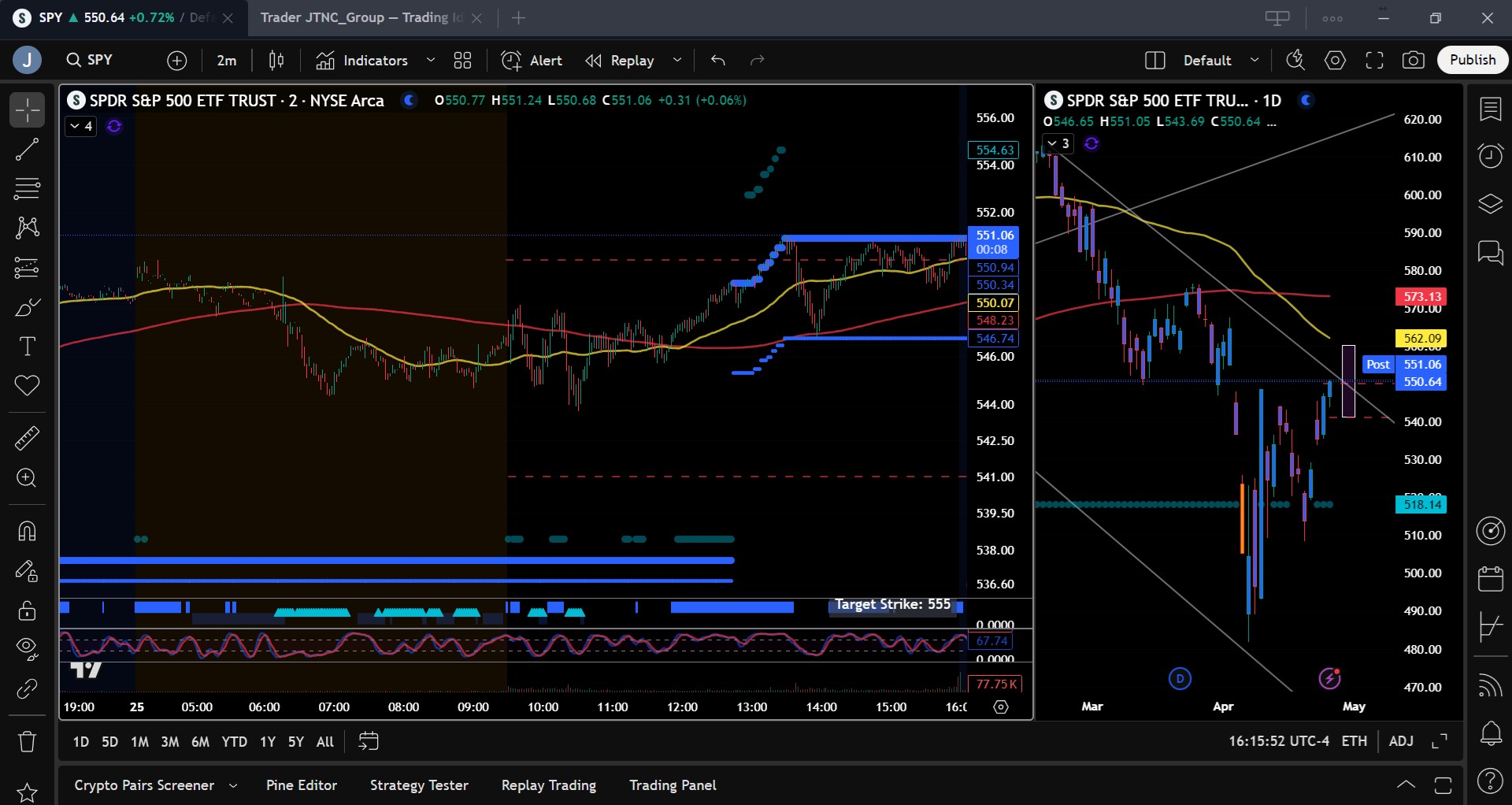Toggle ADJ price adjustment
The height and width of the screenshot is (805, 1512).
(1401, 741)
